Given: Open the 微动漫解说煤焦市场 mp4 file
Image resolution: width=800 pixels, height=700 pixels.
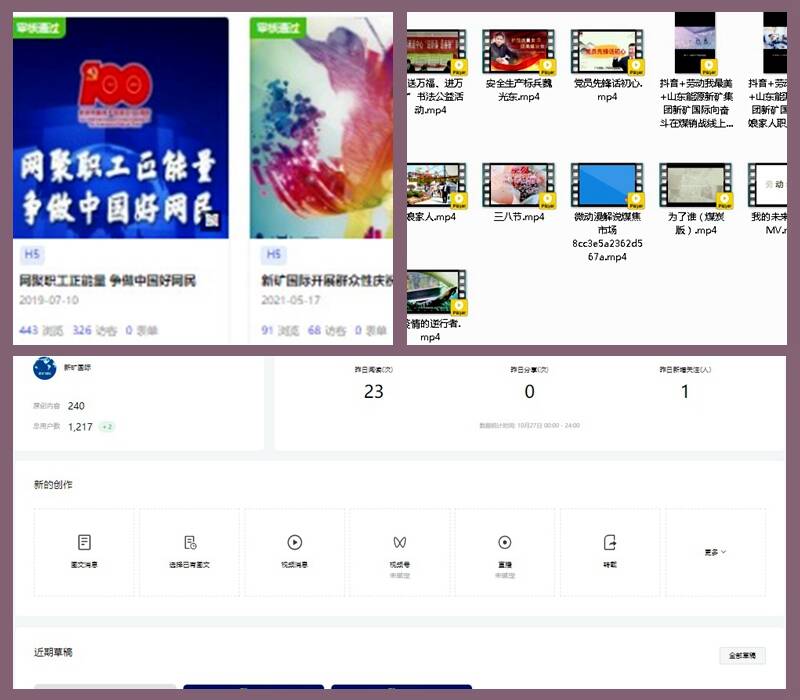Looking at the screenshot, I should click(x=607, y=186).
